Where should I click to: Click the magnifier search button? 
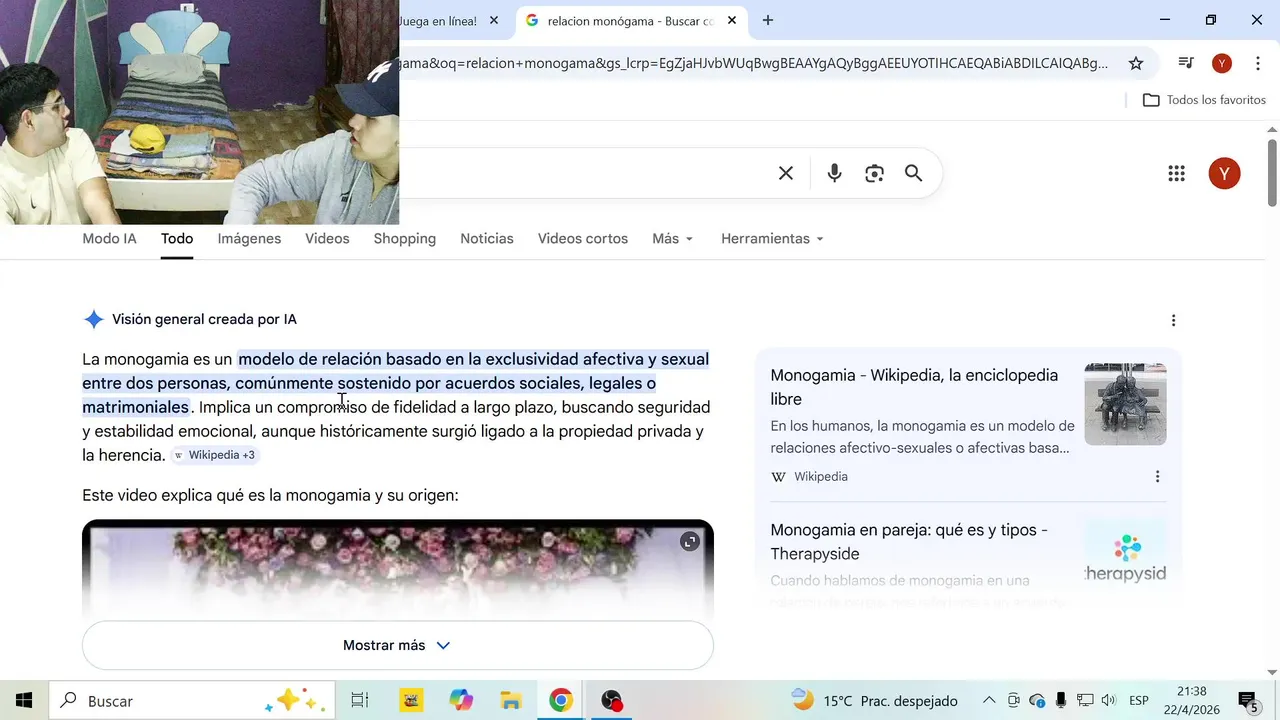913,173
